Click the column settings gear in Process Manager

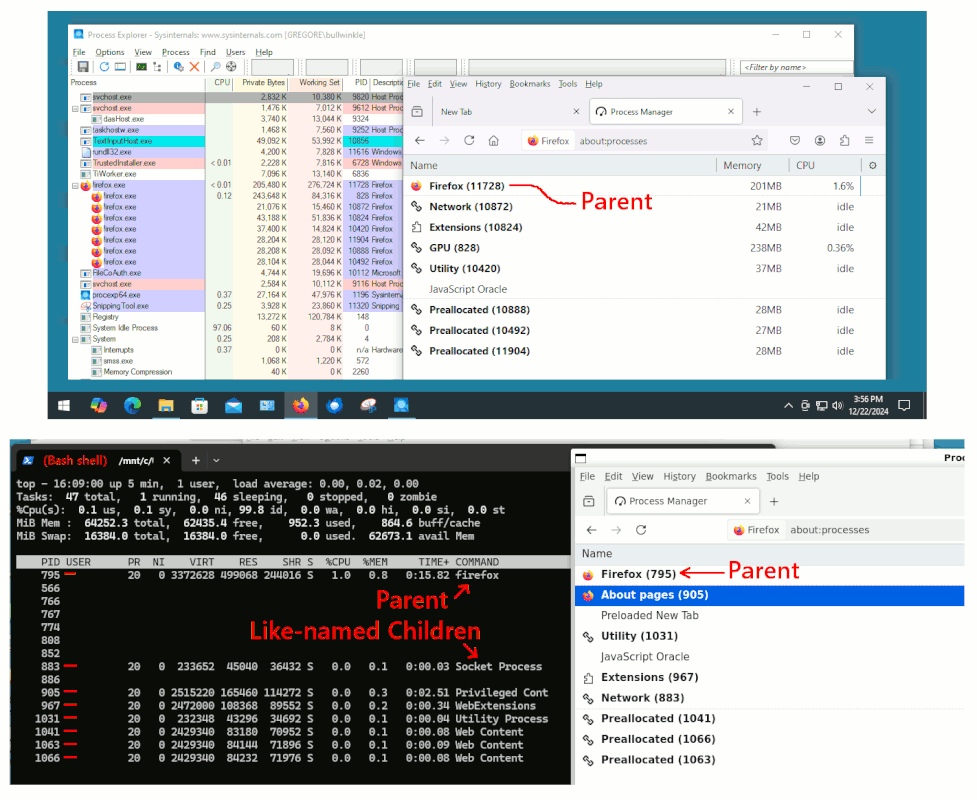(x=873, y=166)
